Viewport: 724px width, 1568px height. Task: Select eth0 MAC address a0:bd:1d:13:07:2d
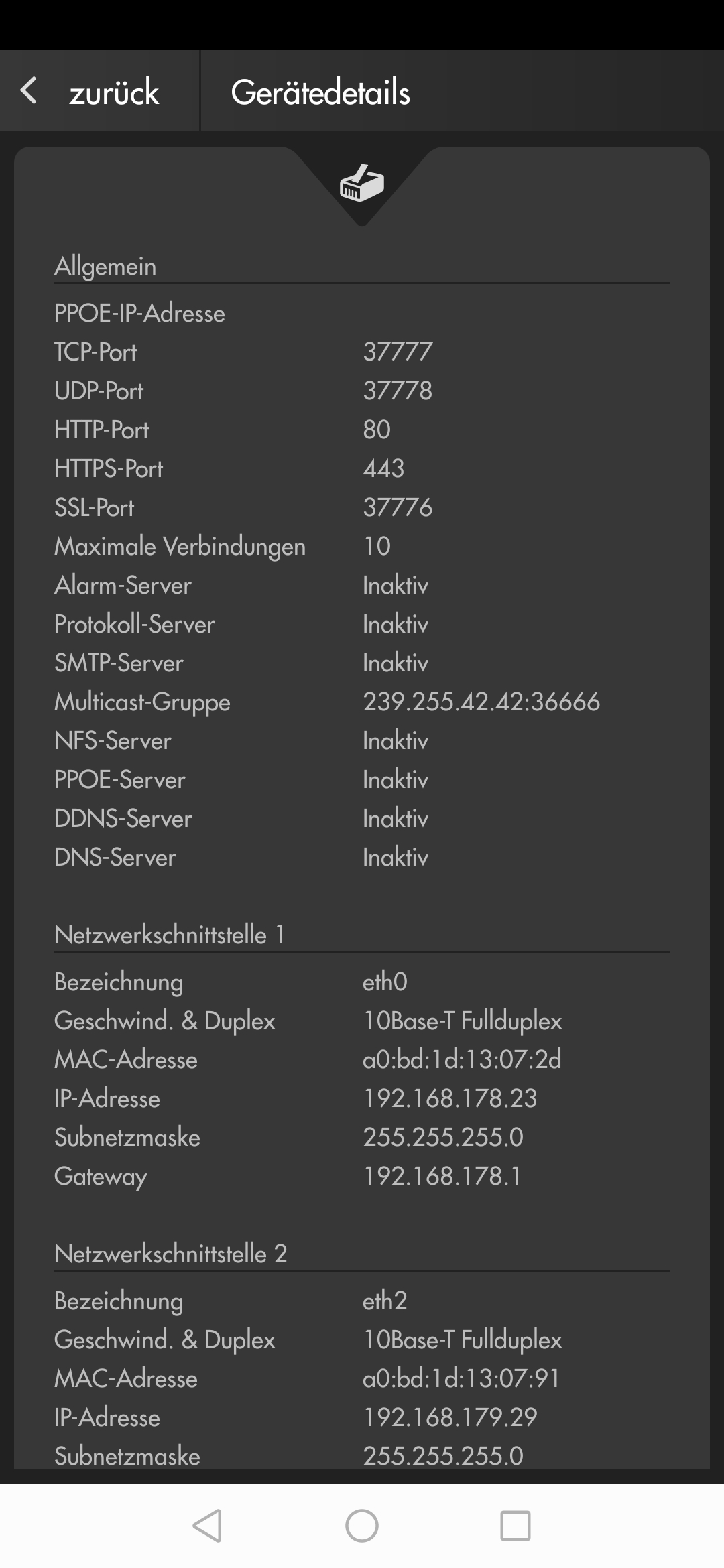pos(462,1059)
